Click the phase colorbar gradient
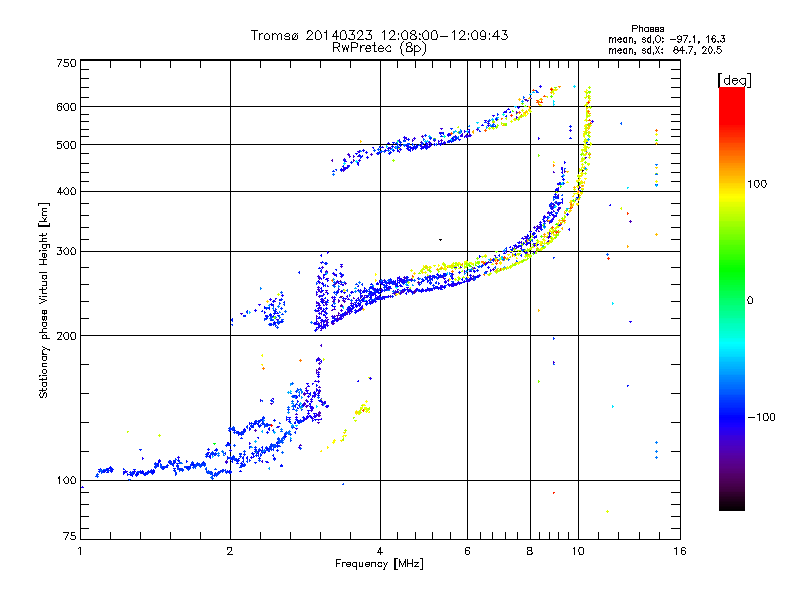 732,299
